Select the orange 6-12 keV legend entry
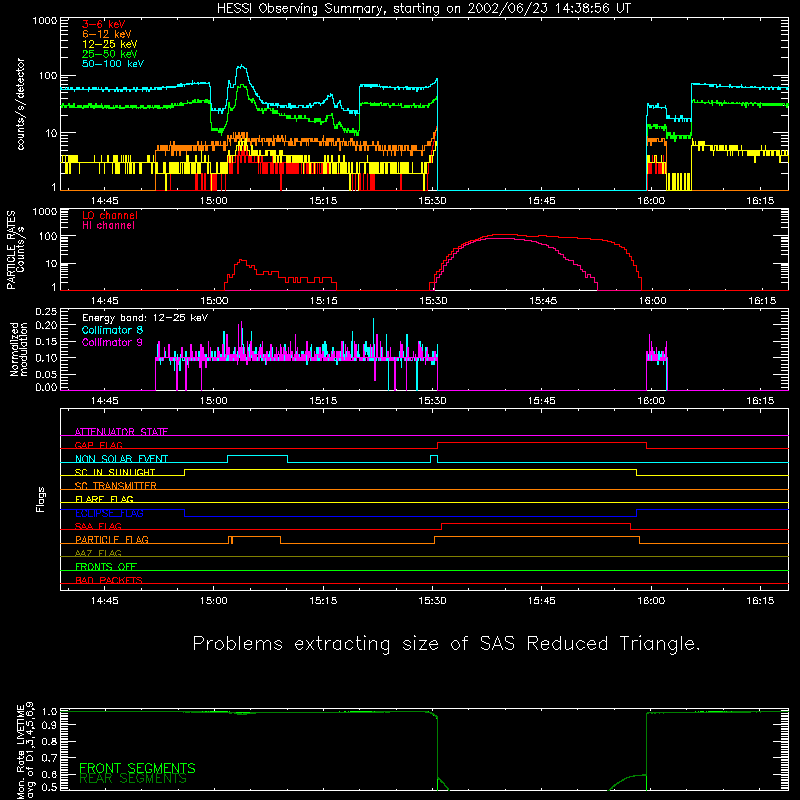 106,34
